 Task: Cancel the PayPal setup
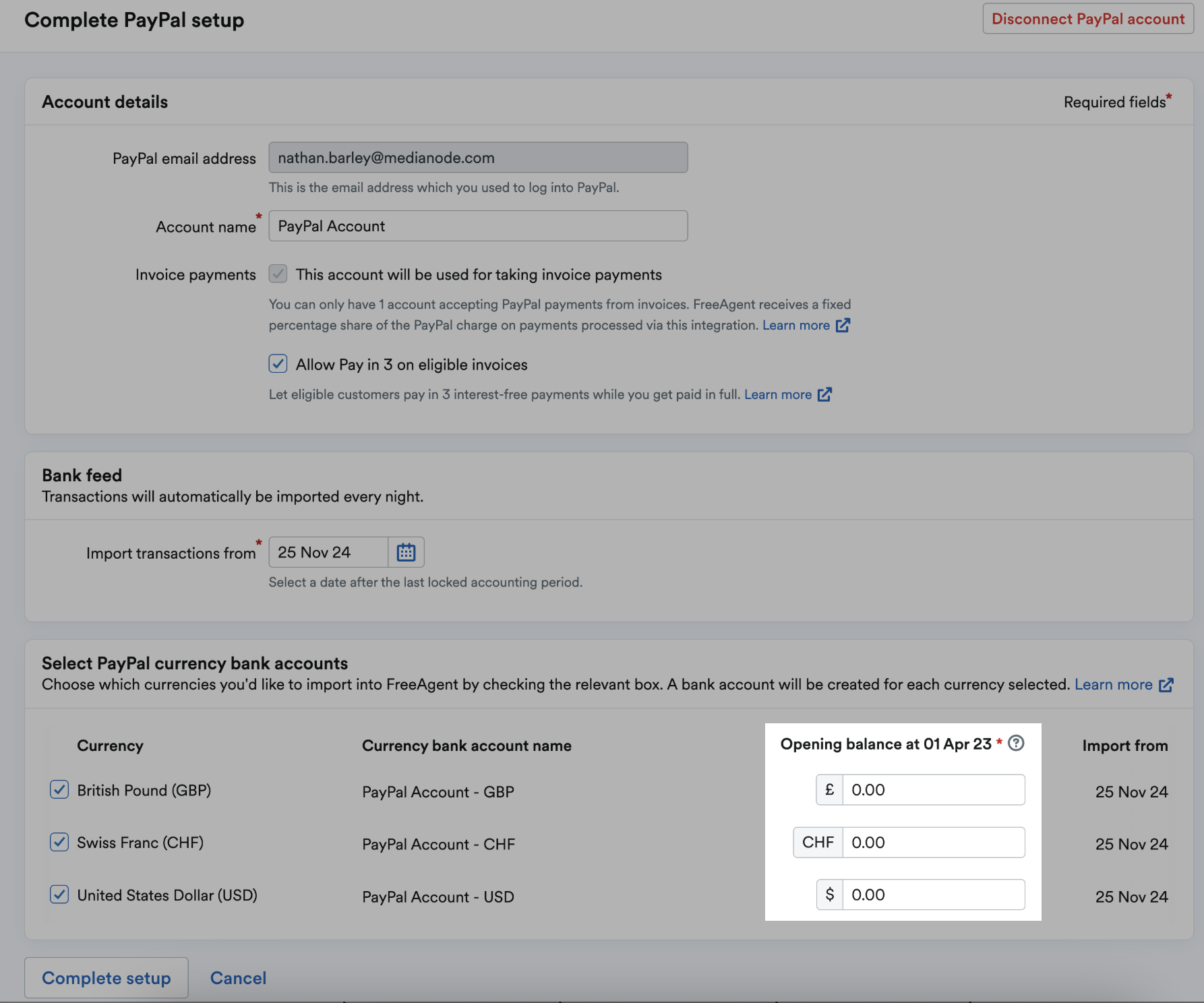click(238, 978)
